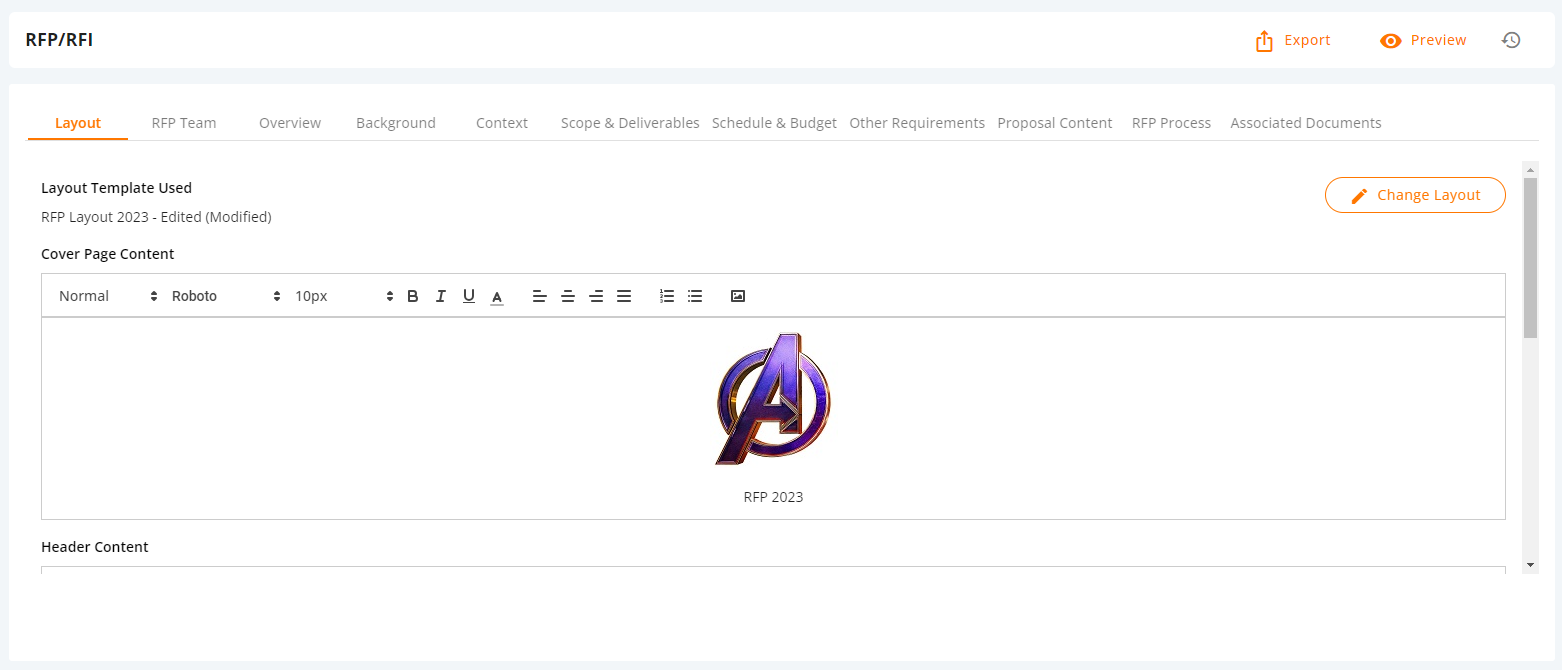The image size is (1562, 670).
Task: Open the RFP Process tab
Action: pyautogui.click(x=1171, y=123)
